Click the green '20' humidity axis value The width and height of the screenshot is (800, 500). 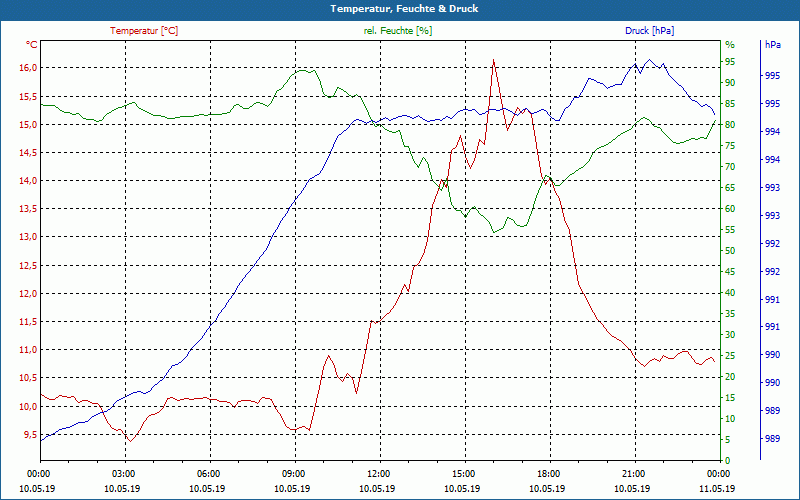[730, 377]
